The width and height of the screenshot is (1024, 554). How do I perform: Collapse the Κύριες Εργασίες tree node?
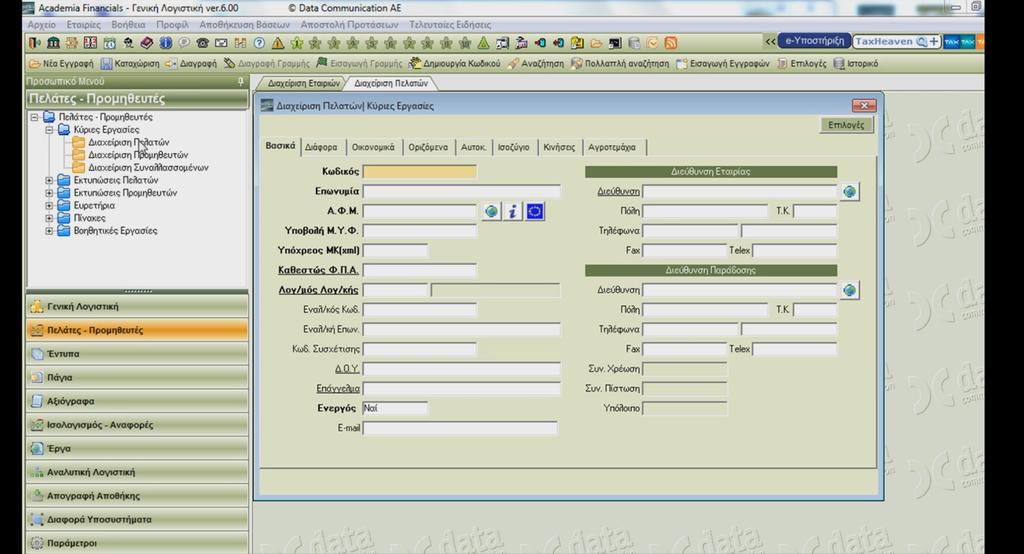tap(49, 129)
